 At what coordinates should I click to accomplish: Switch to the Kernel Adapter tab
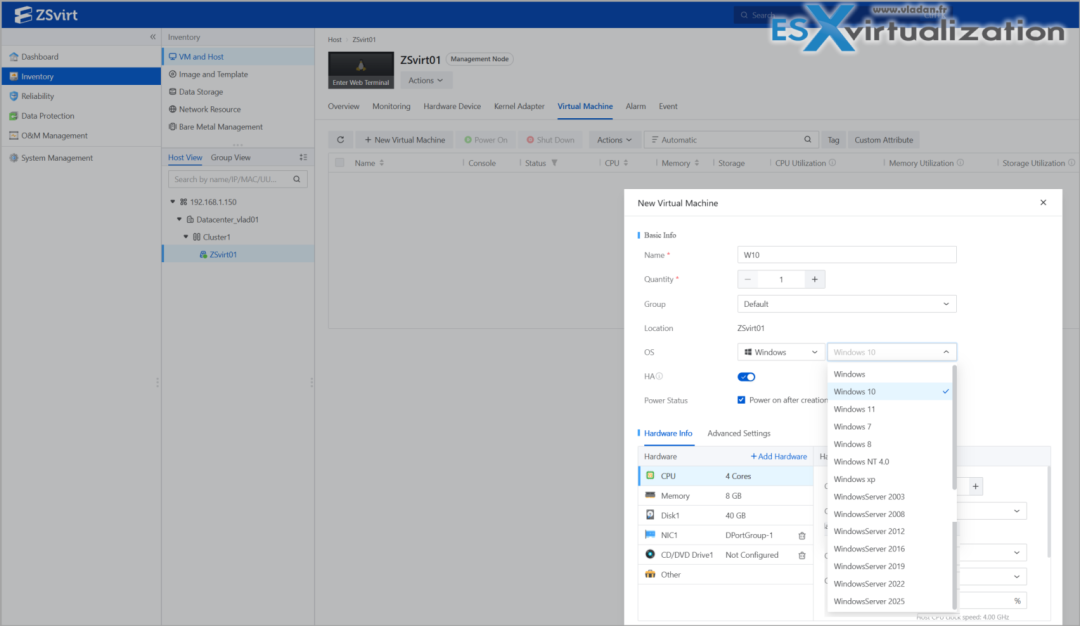(519, 106)
